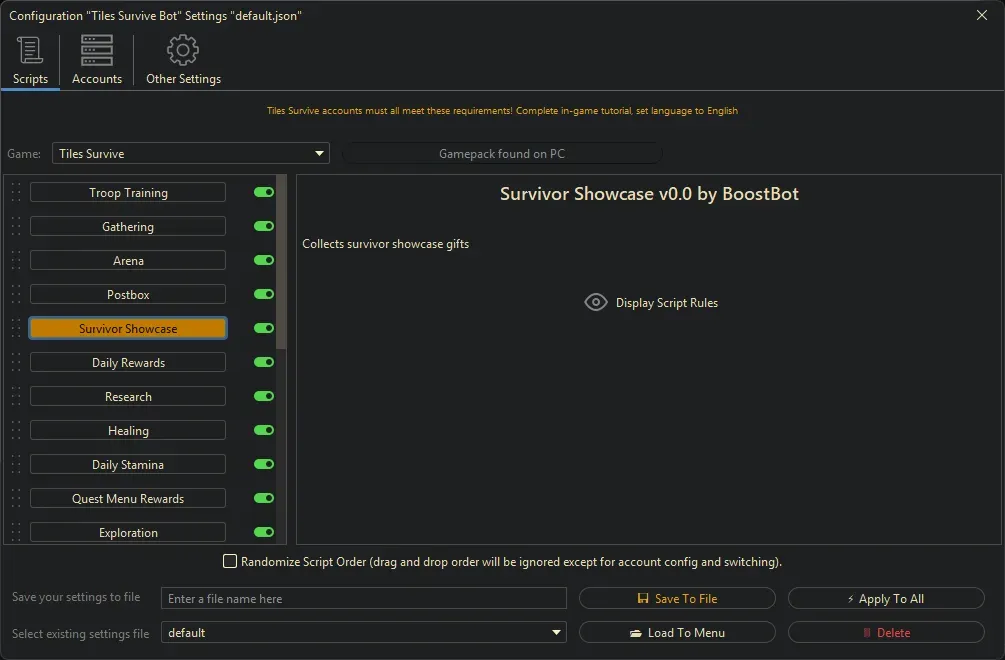Focus the Enter a file name field

(364, 599)
